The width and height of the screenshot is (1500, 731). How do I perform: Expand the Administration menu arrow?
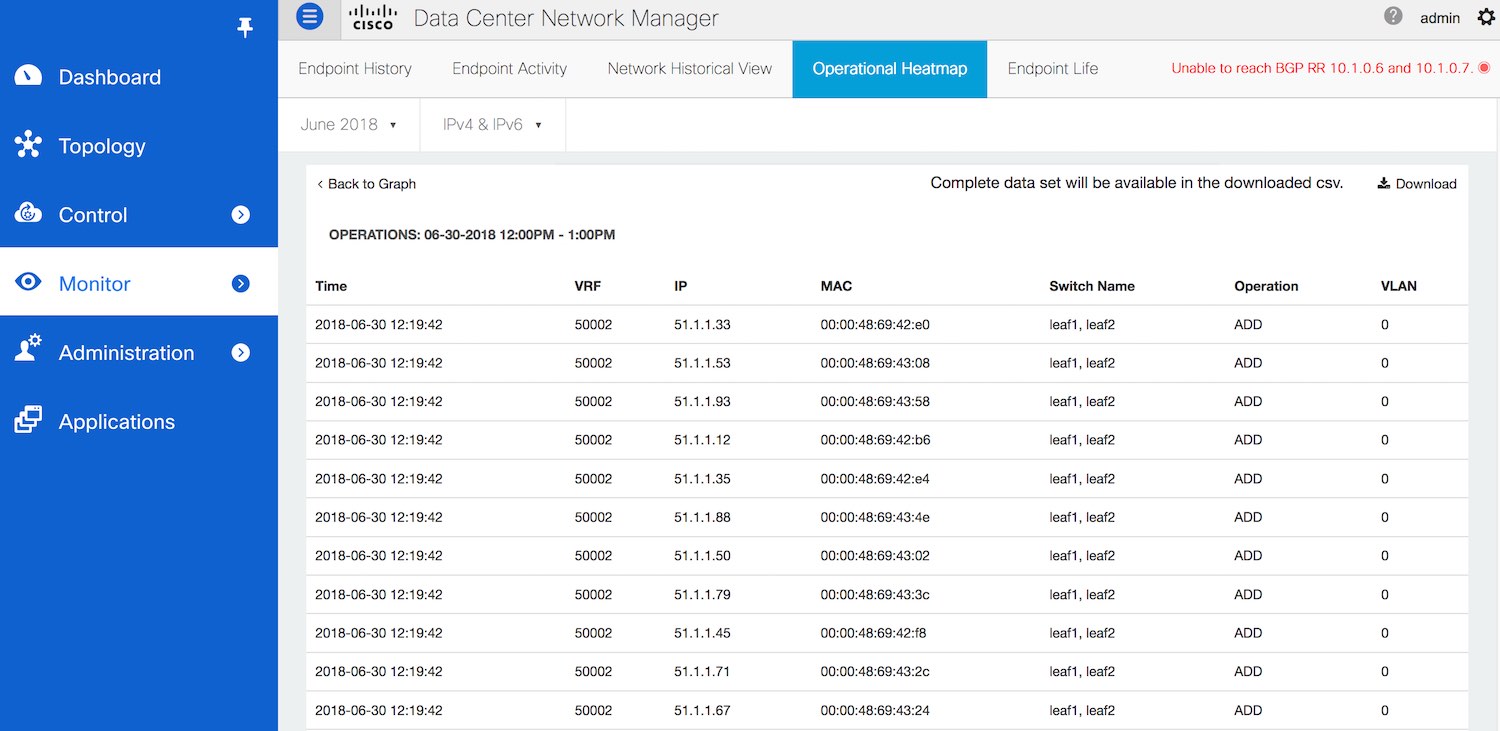(x=241, y=353)
